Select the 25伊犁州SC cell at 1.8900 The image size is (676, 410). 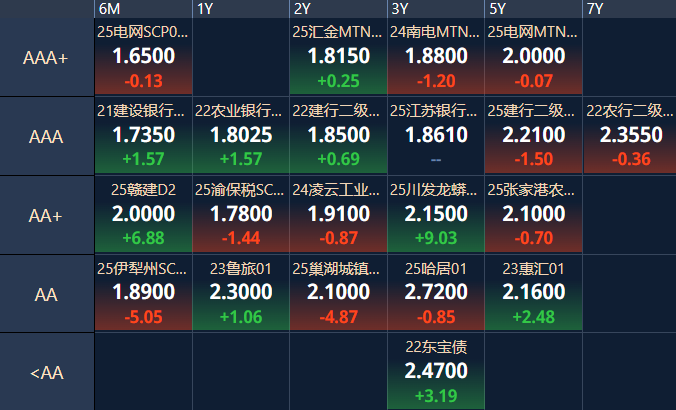143,292
